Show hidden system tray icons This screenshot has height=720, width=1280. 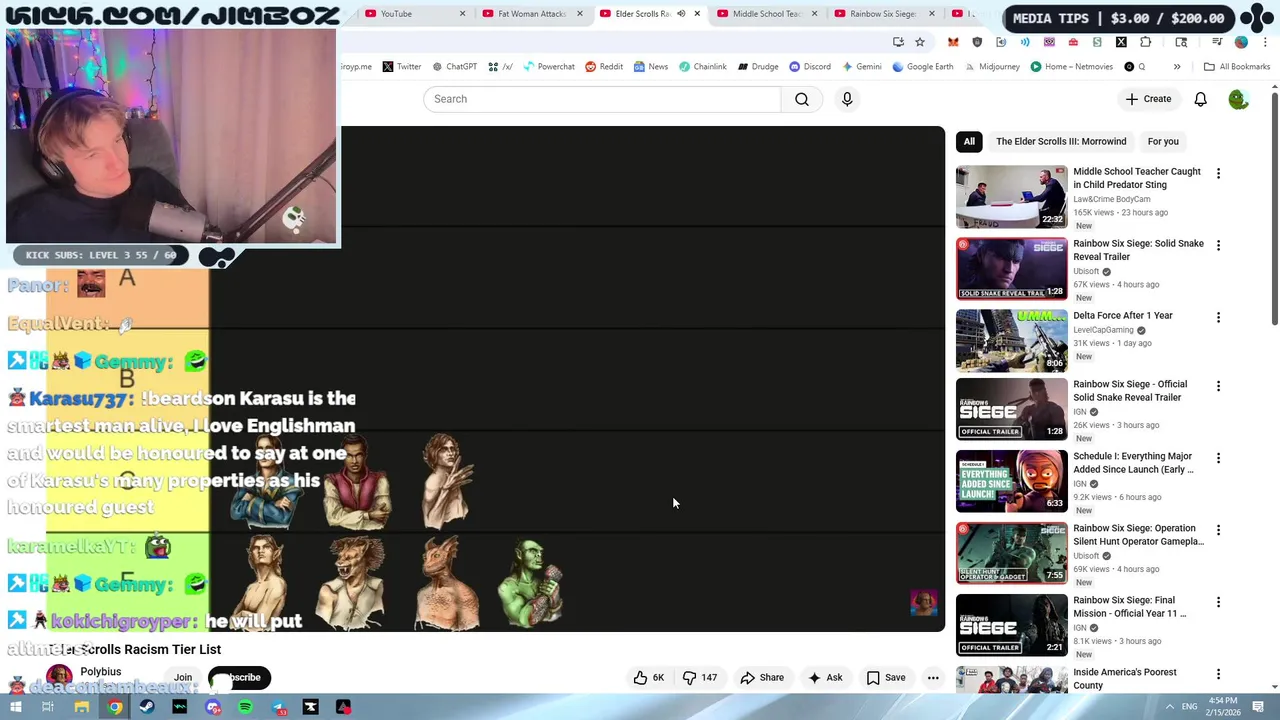click(1169, 707)
